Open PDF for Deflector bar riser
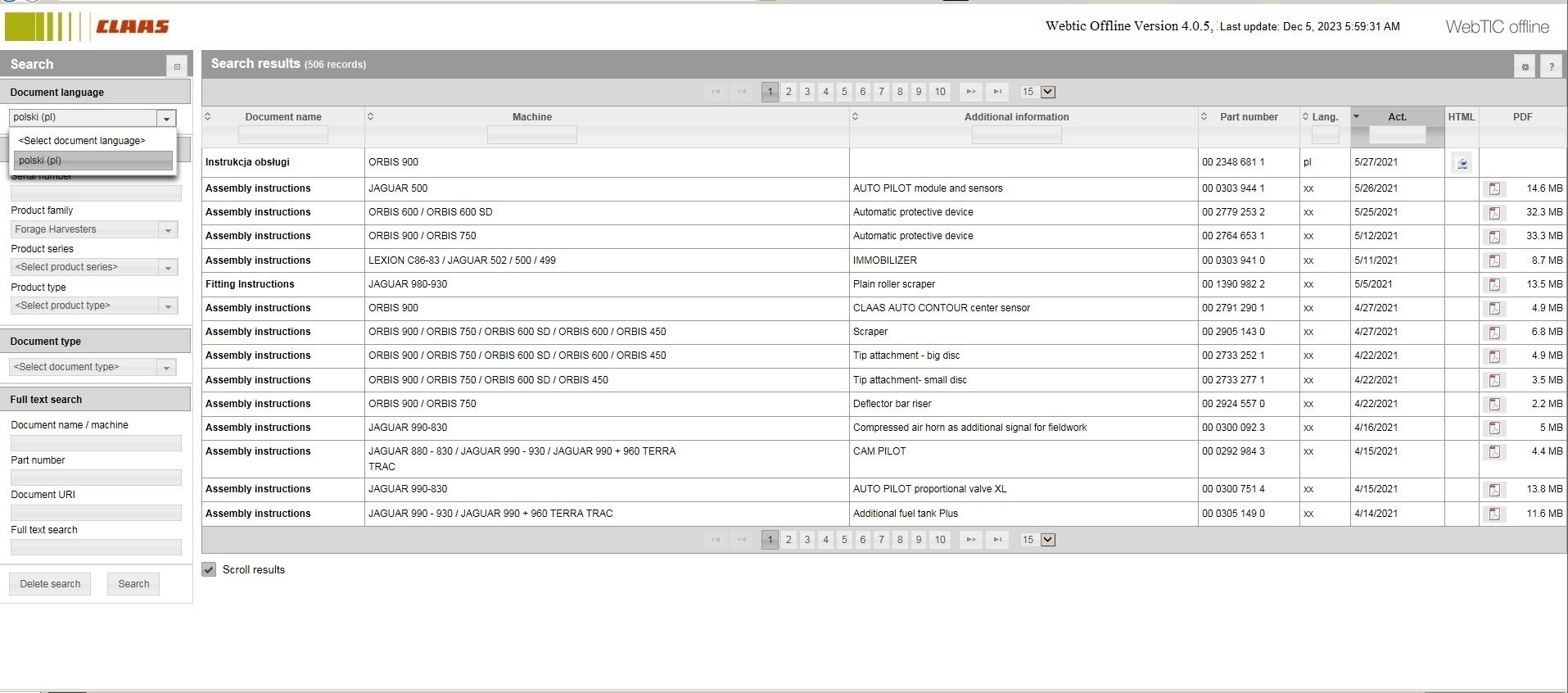Viewport: 1568px width, 693px height. click(x=1494, y=404)
